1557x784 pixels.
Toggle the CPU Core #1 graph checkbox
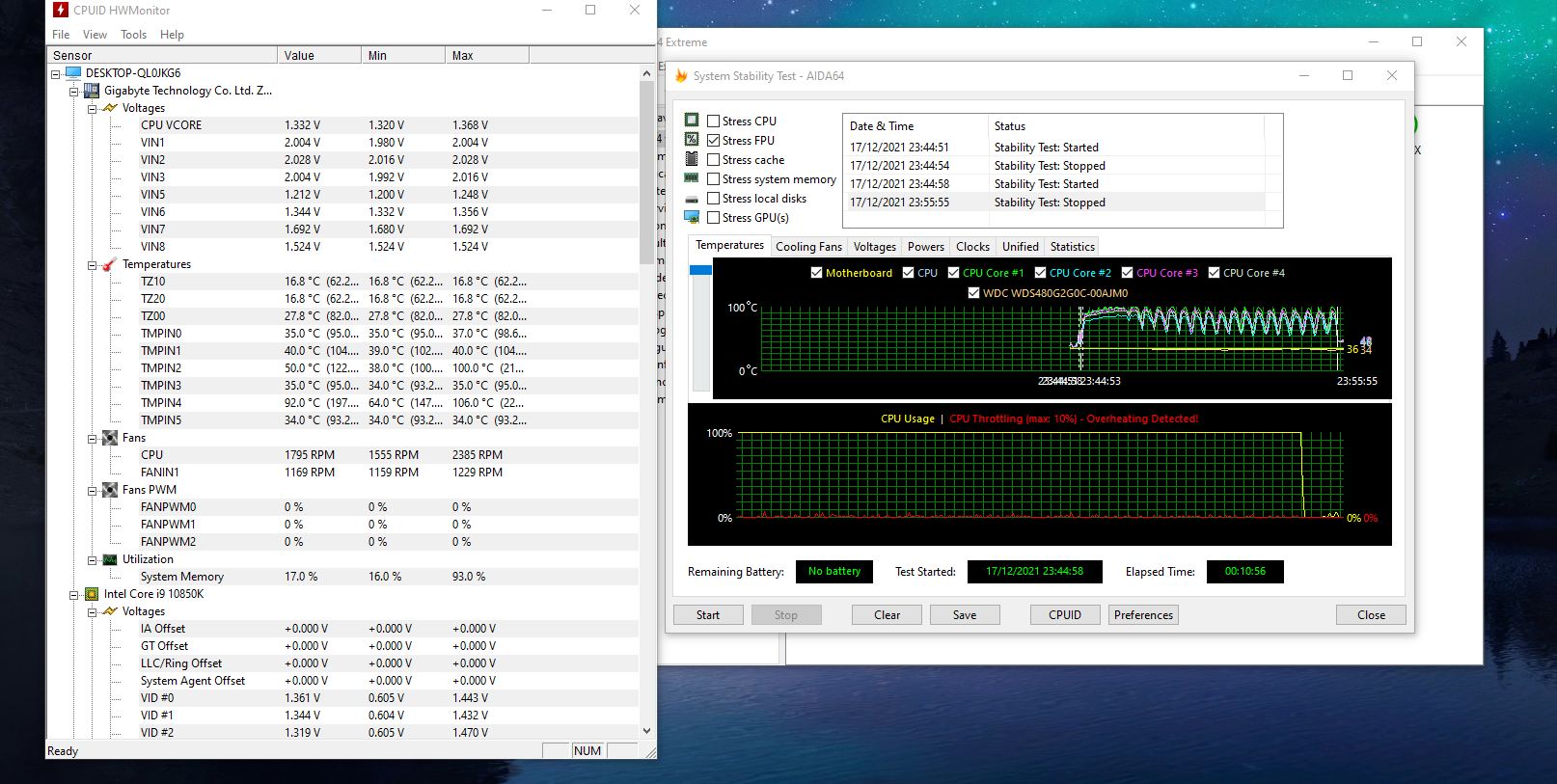[954, 273]
